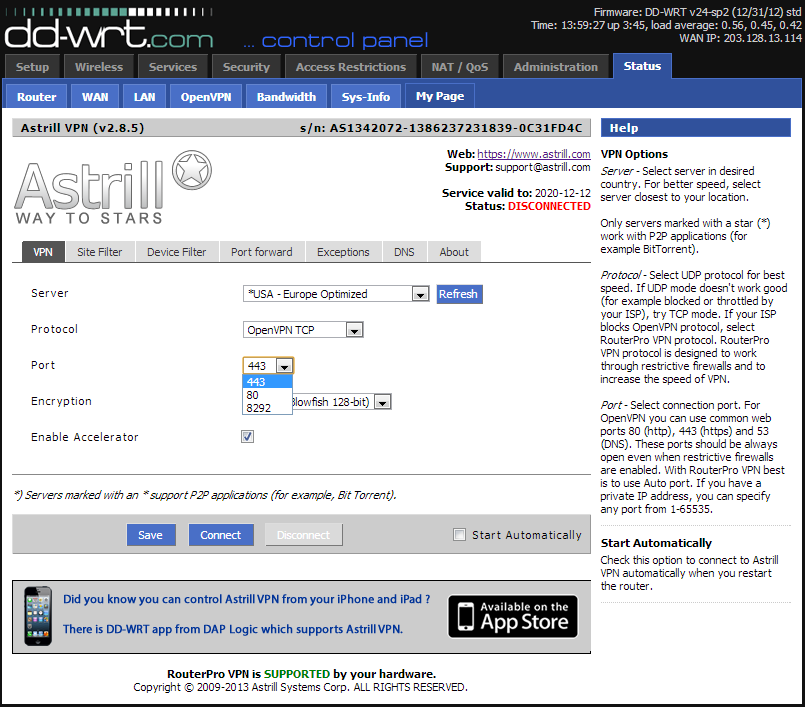Viewport: 805px width, 707px height.
Task: Switch to the Device Filter tab
Action: tap(177, 252)
